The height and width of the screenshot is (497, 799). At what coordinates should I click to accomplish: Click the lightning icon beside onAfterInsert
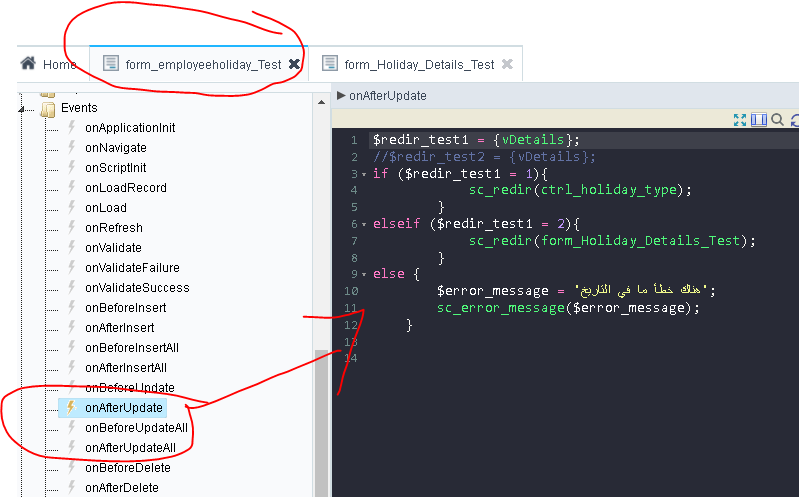click(x=72, y=327)
